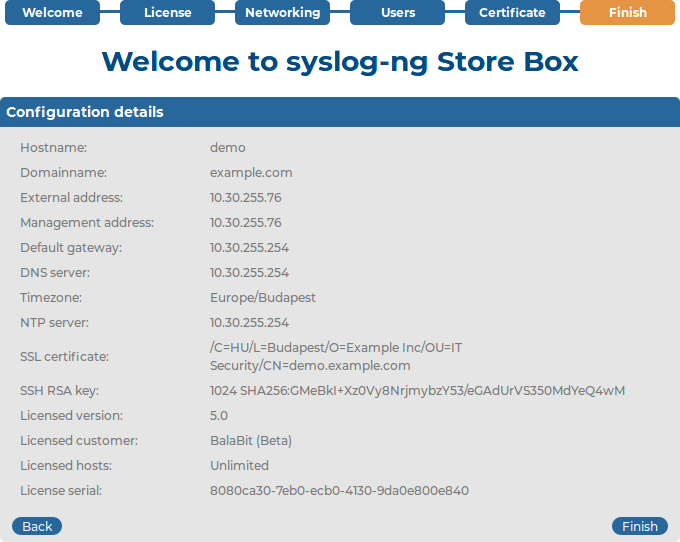The image size is (680, 542).
Task: Click the 'Default gateway:' label
Action: click(x=71, y=248)
